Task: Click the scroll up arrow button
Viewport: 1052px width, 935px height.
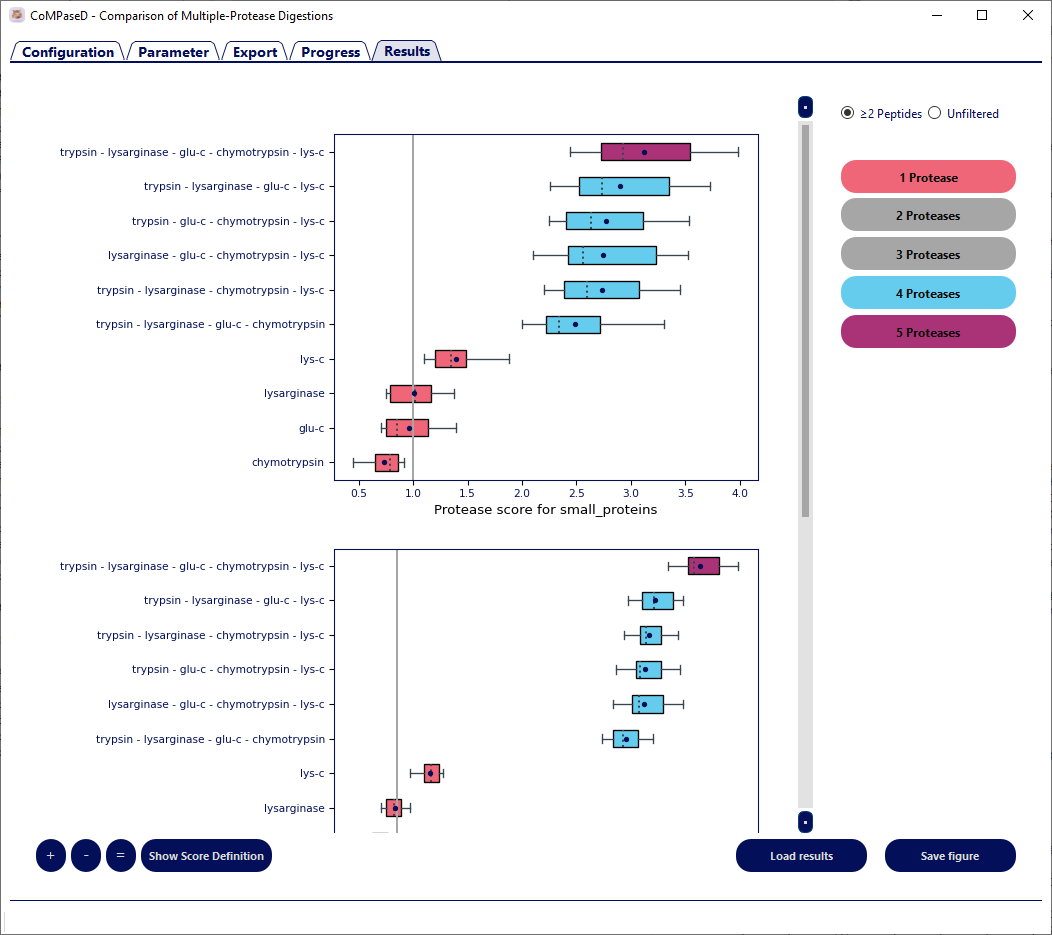Action: 805,107
